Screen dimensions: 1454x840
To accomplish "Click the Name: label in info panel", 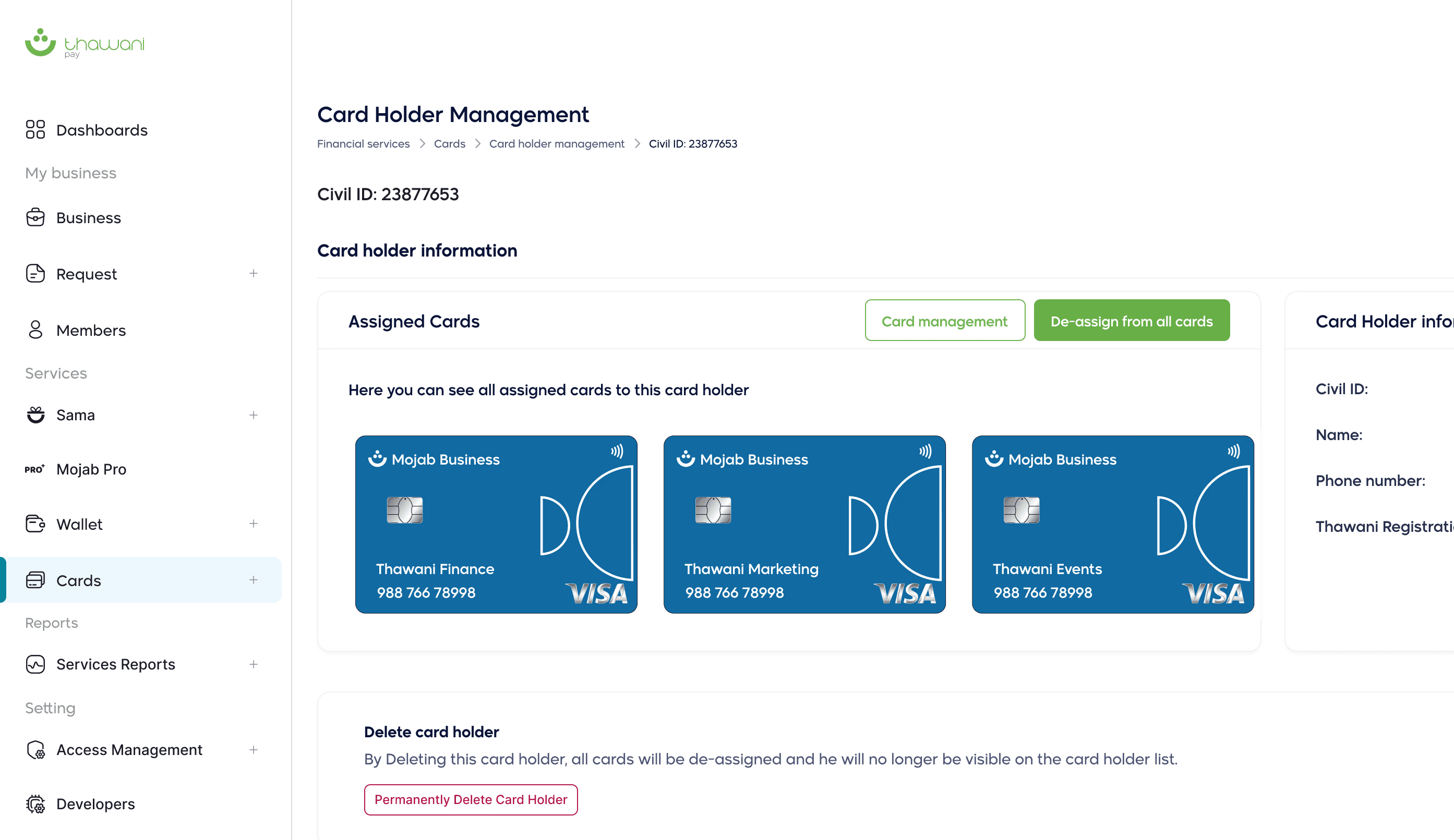I will coord(1339,435).
